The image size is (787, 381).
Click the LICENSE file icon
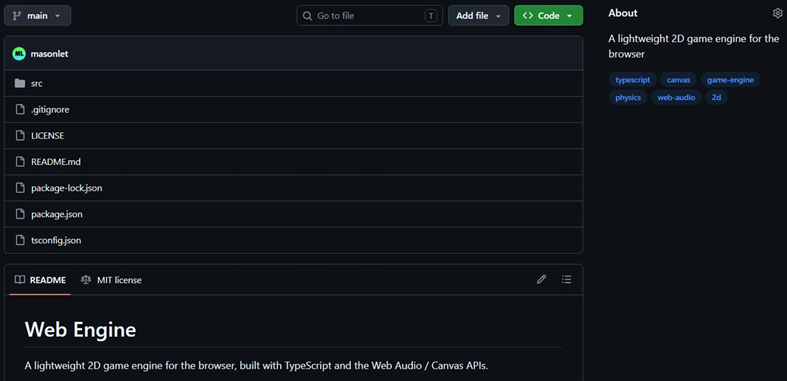pyautogui.click(x=20, y=136)
